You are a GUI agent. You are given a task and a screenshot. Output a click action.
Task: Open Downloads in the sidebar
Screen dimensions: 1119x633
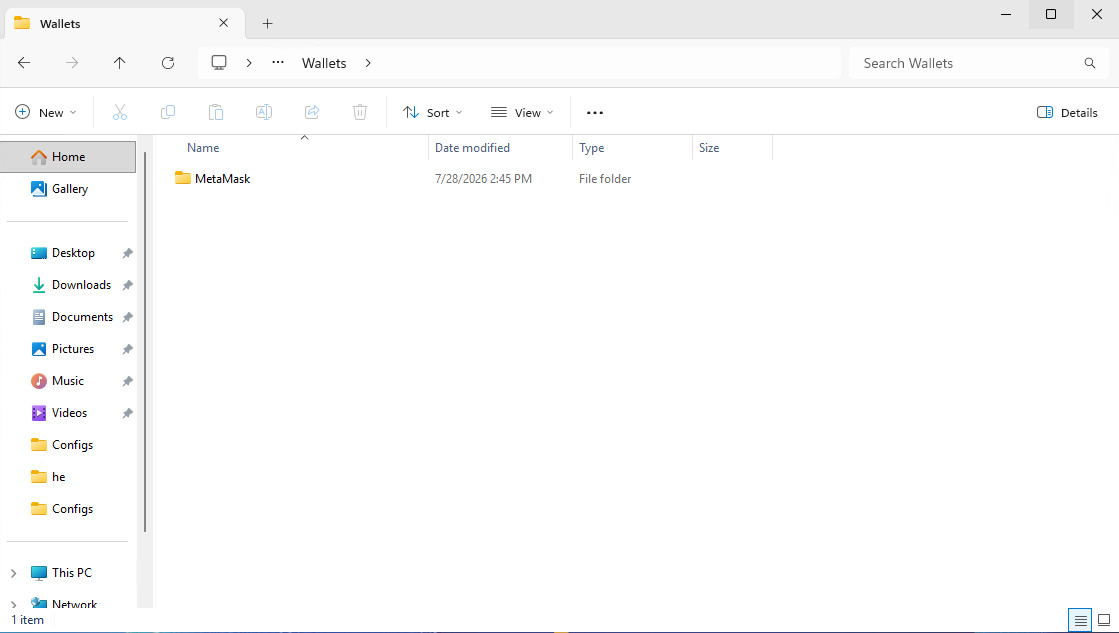tap(81, 285)
